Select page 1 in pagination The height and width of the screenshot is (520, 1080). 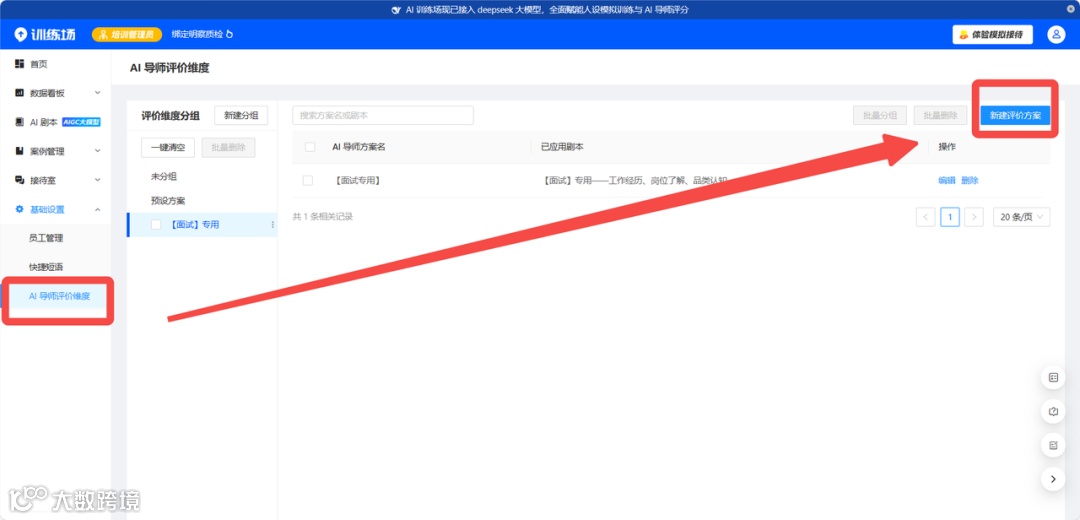point(950,217)
